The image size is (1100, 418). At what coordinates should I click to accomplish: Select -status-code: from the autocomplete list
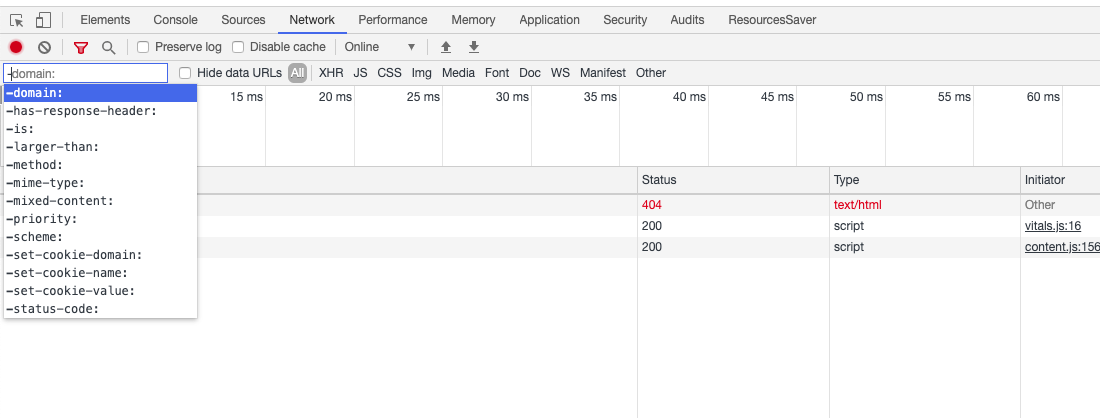point(53,309)
